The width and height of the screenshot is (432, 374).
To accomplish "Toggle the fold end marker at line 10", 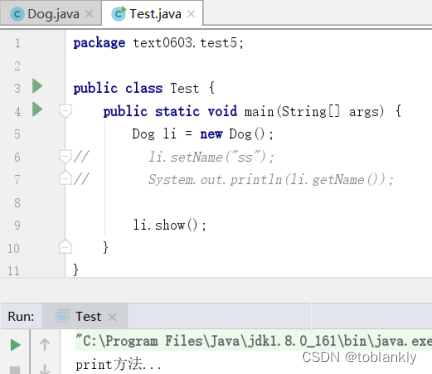I will (65, 247).
